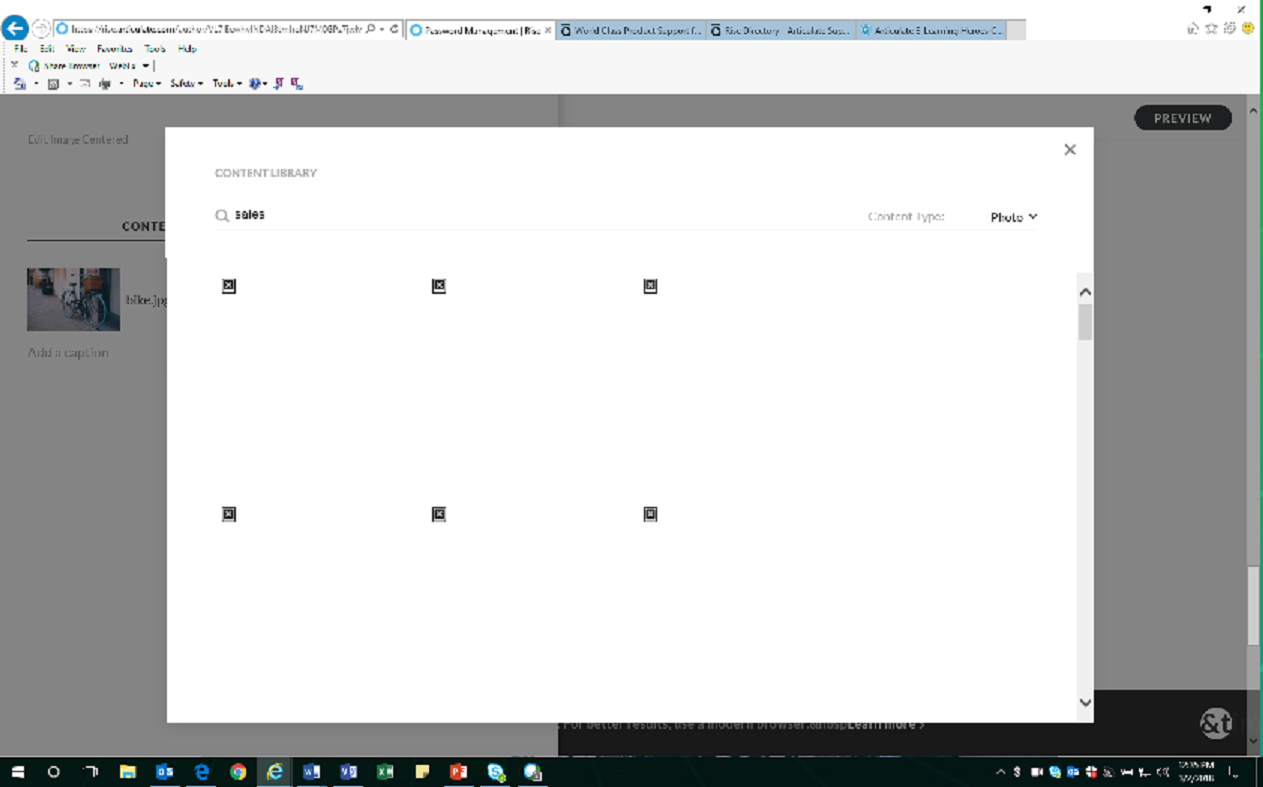Open the Photo content type dropdown

click(1013, 216)
